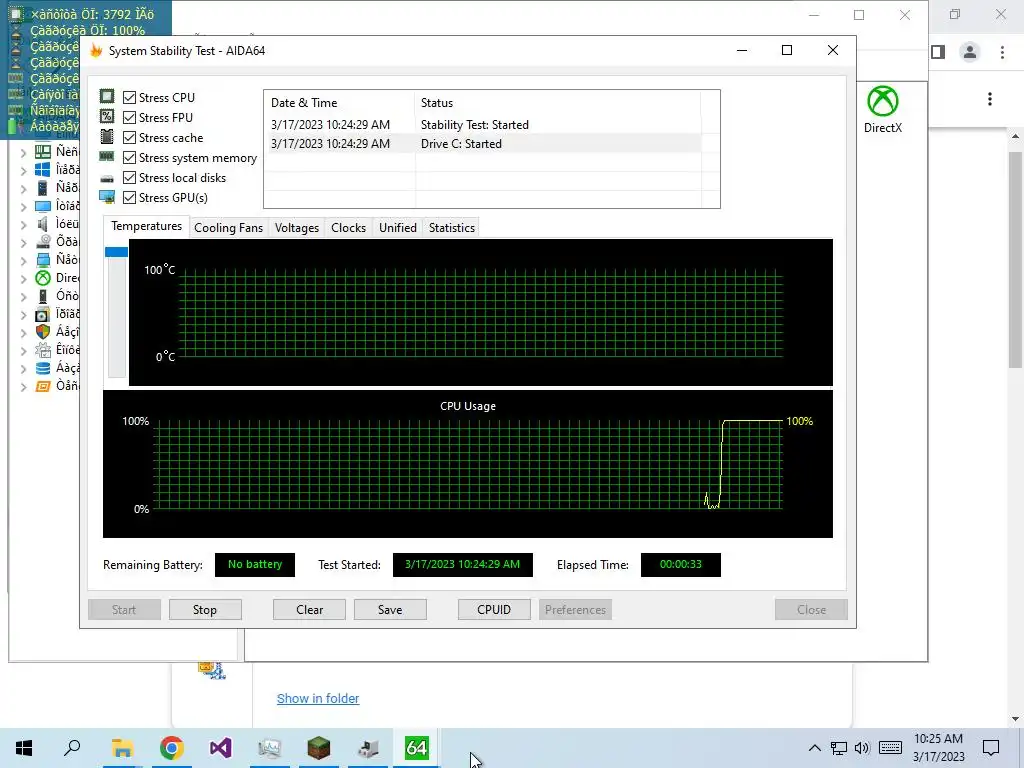Switch to the Temperatures tab
The width and height of the screenshot is (1024, 768).
[146, 226]
